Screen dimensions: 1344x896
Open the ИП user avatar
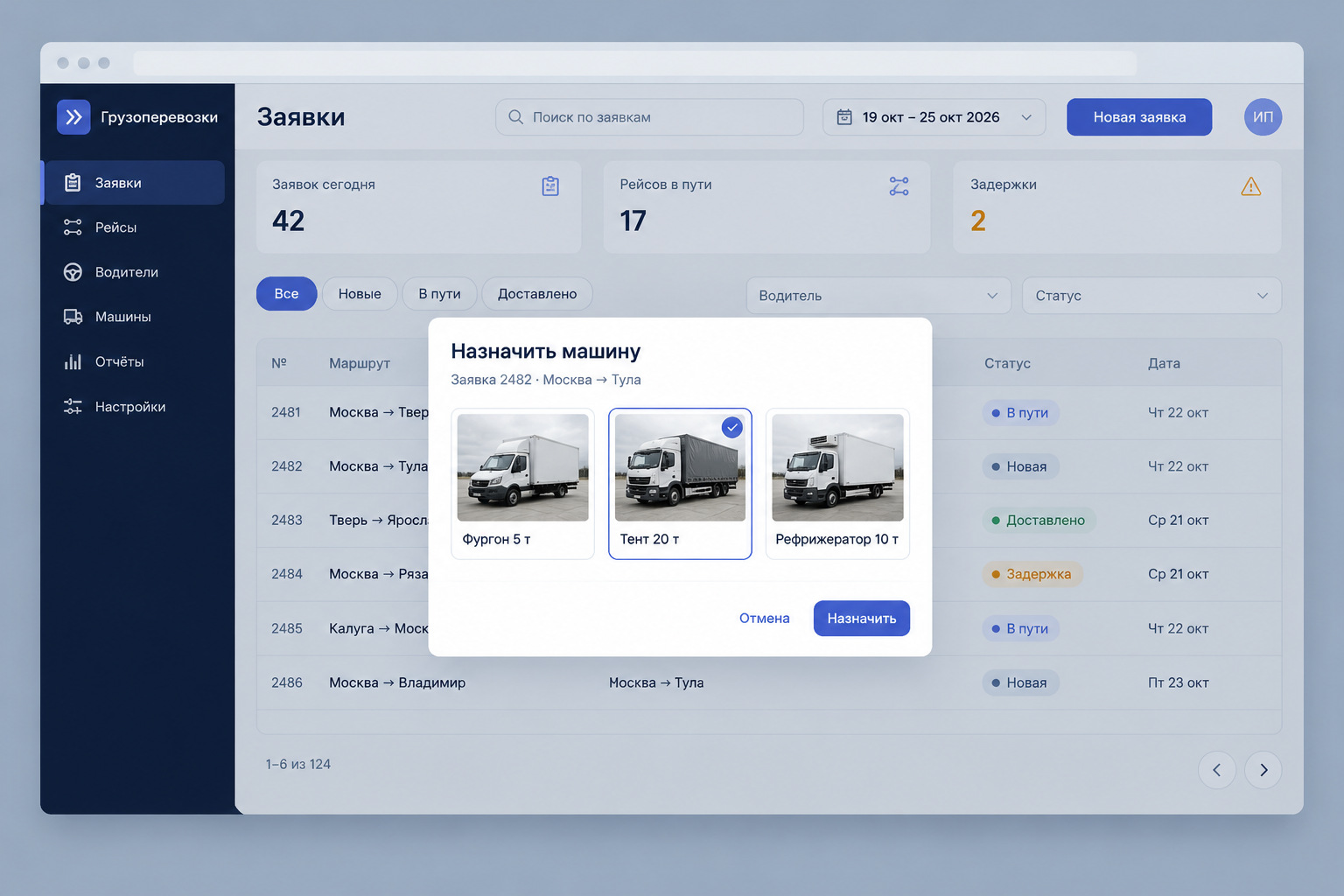click(1263, 117)
